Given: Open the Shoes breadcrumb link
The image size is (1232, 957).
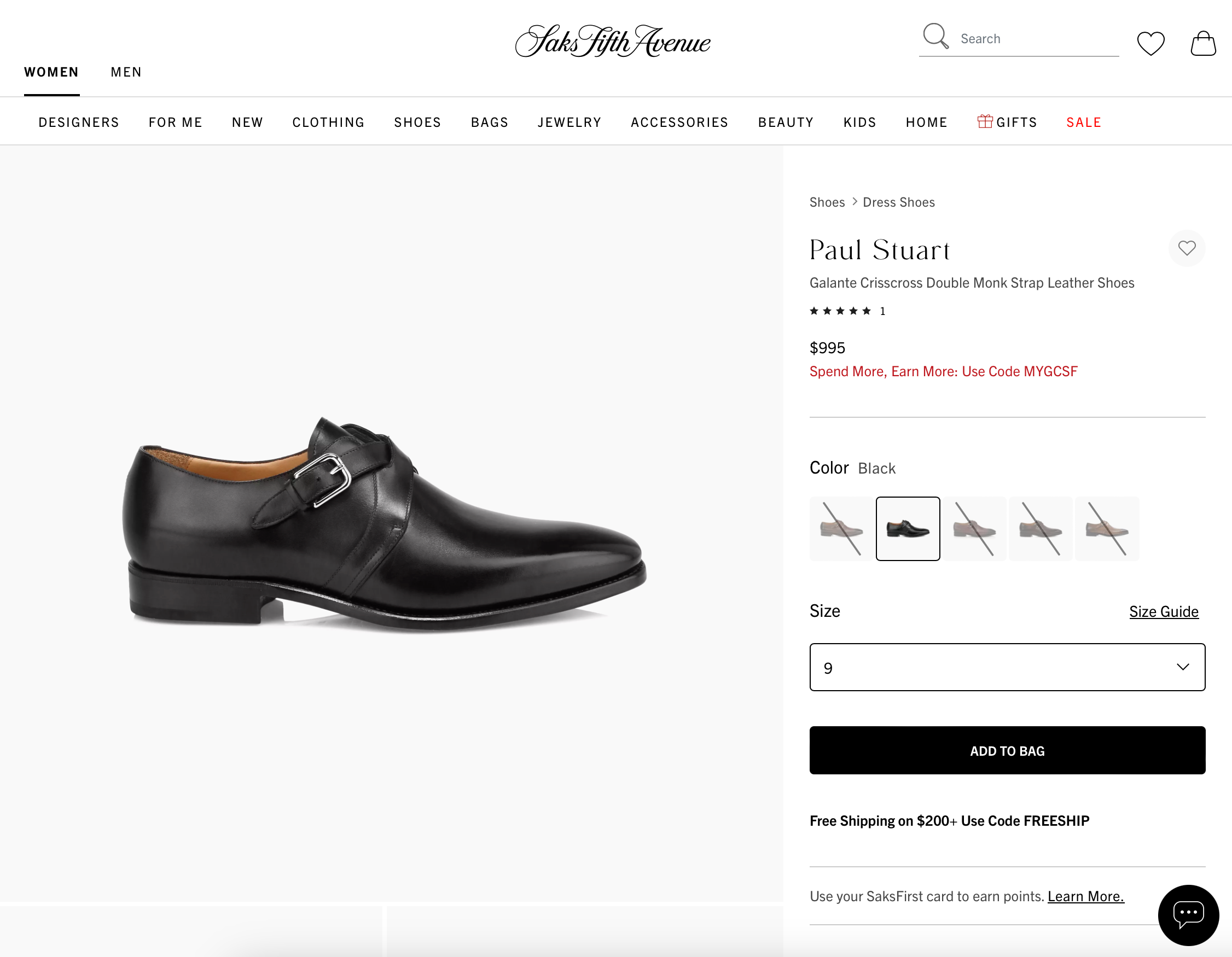Looking at the screenshot, I should (827, 201).
